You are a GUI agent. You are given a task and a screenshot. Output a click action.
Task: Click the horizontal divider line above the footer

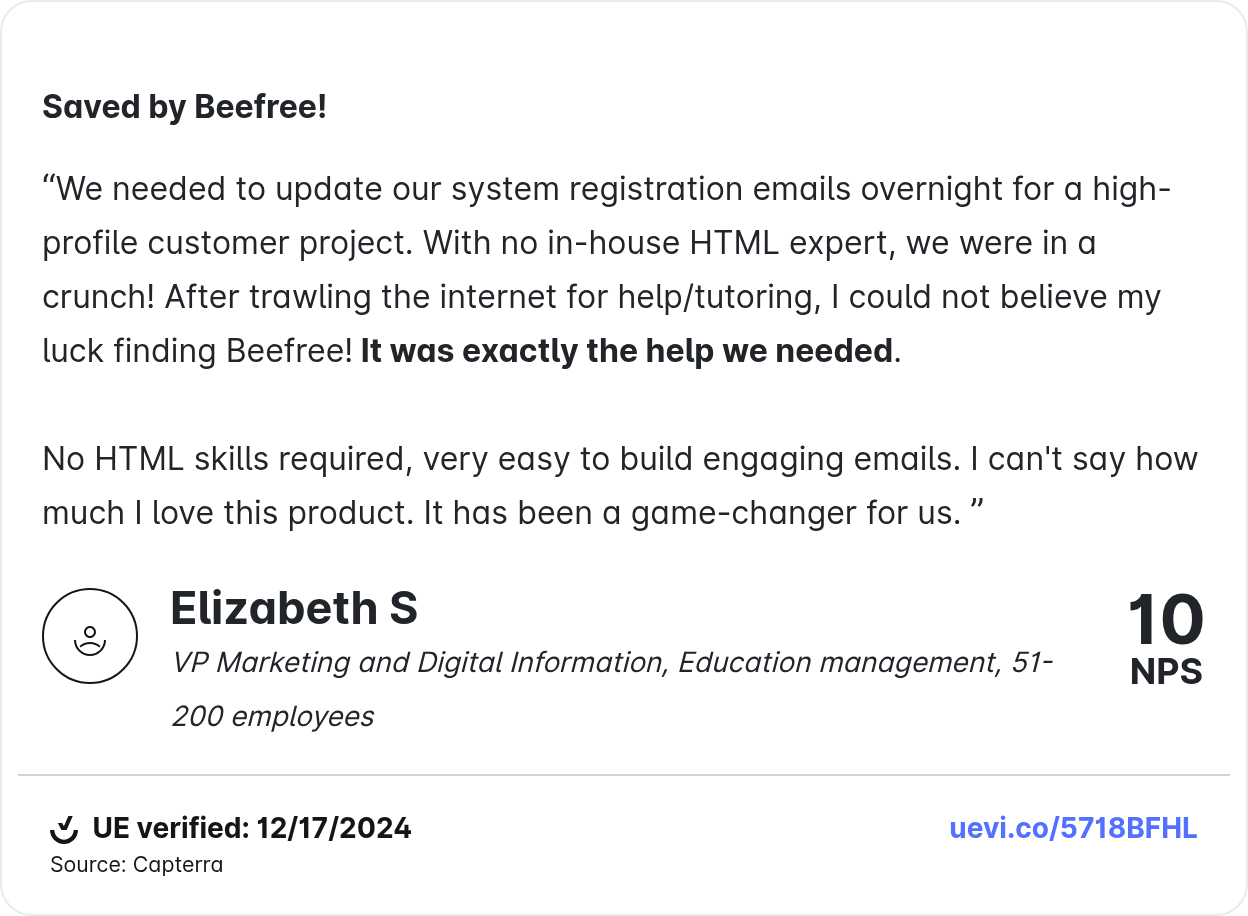pyautogui.click(x=624, y=775)
